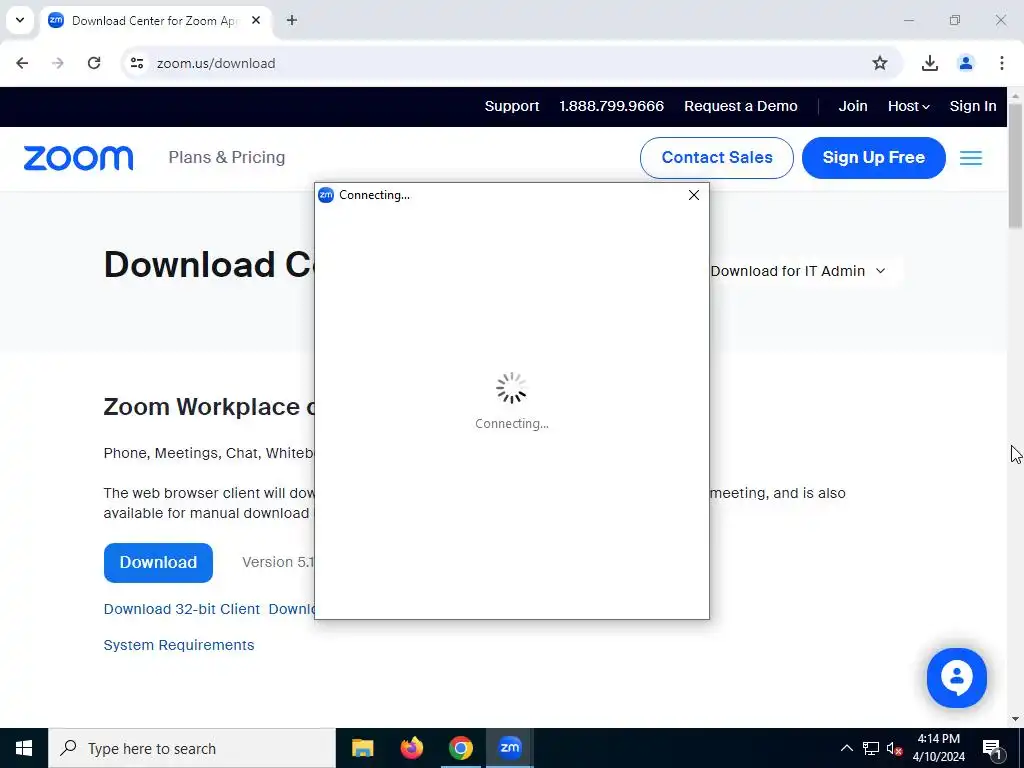Click Sign In link
This screenshot has width=1024, height=768.
(x=973, y=106)
